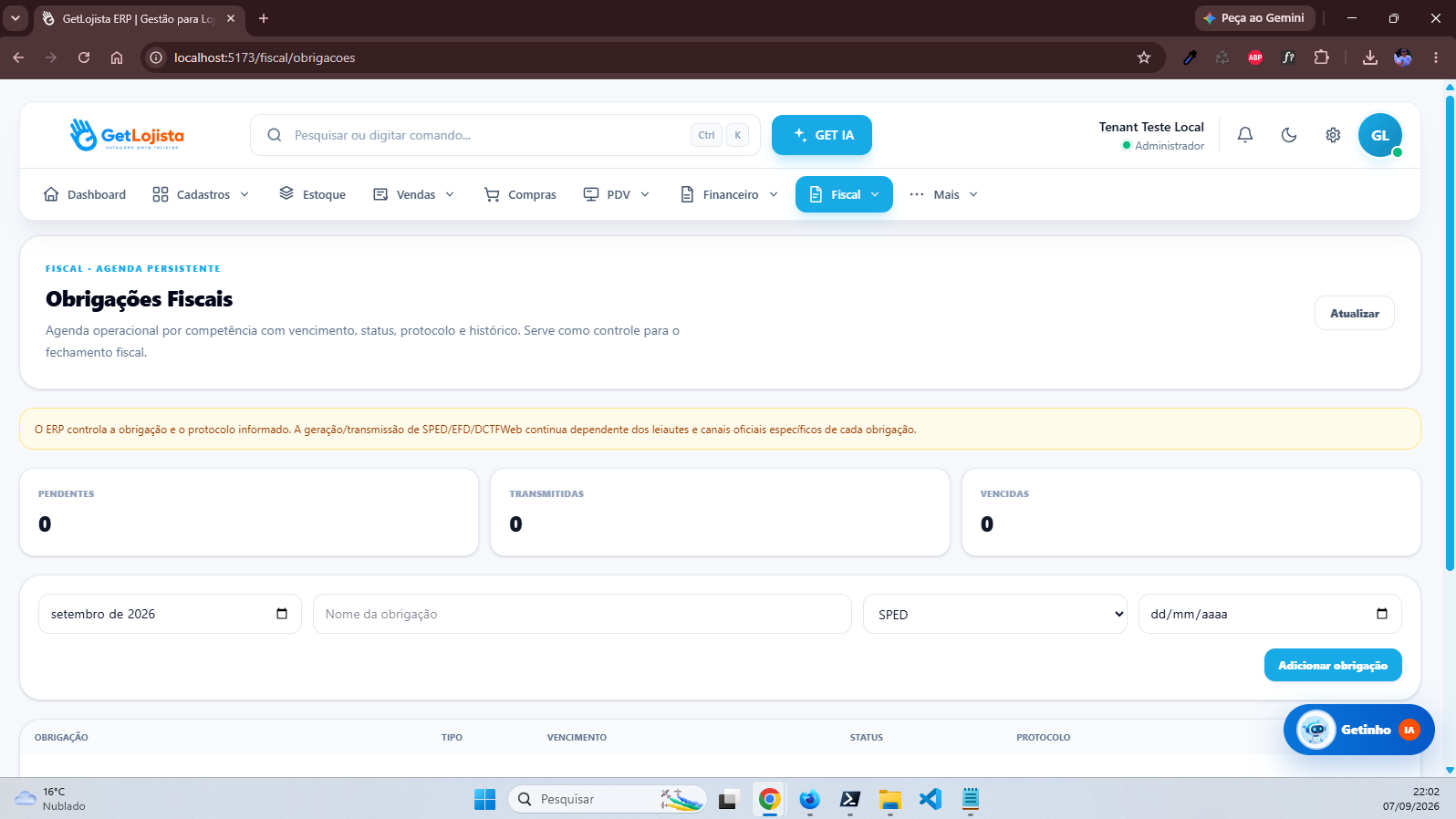
Task: Open the notifications bell
Action: point(1244,135)
